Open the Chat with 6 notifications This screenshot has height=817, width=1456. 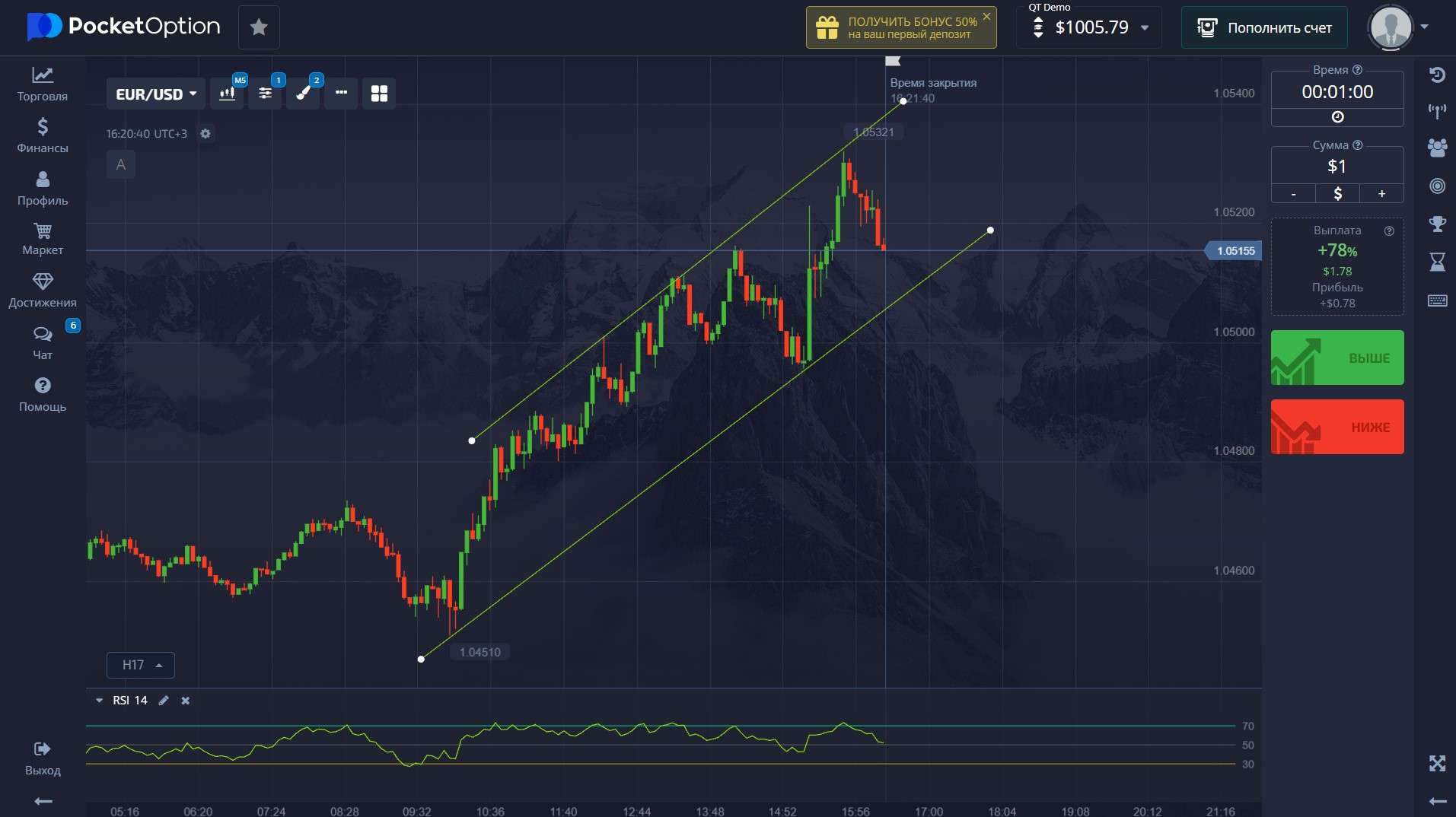43,343
